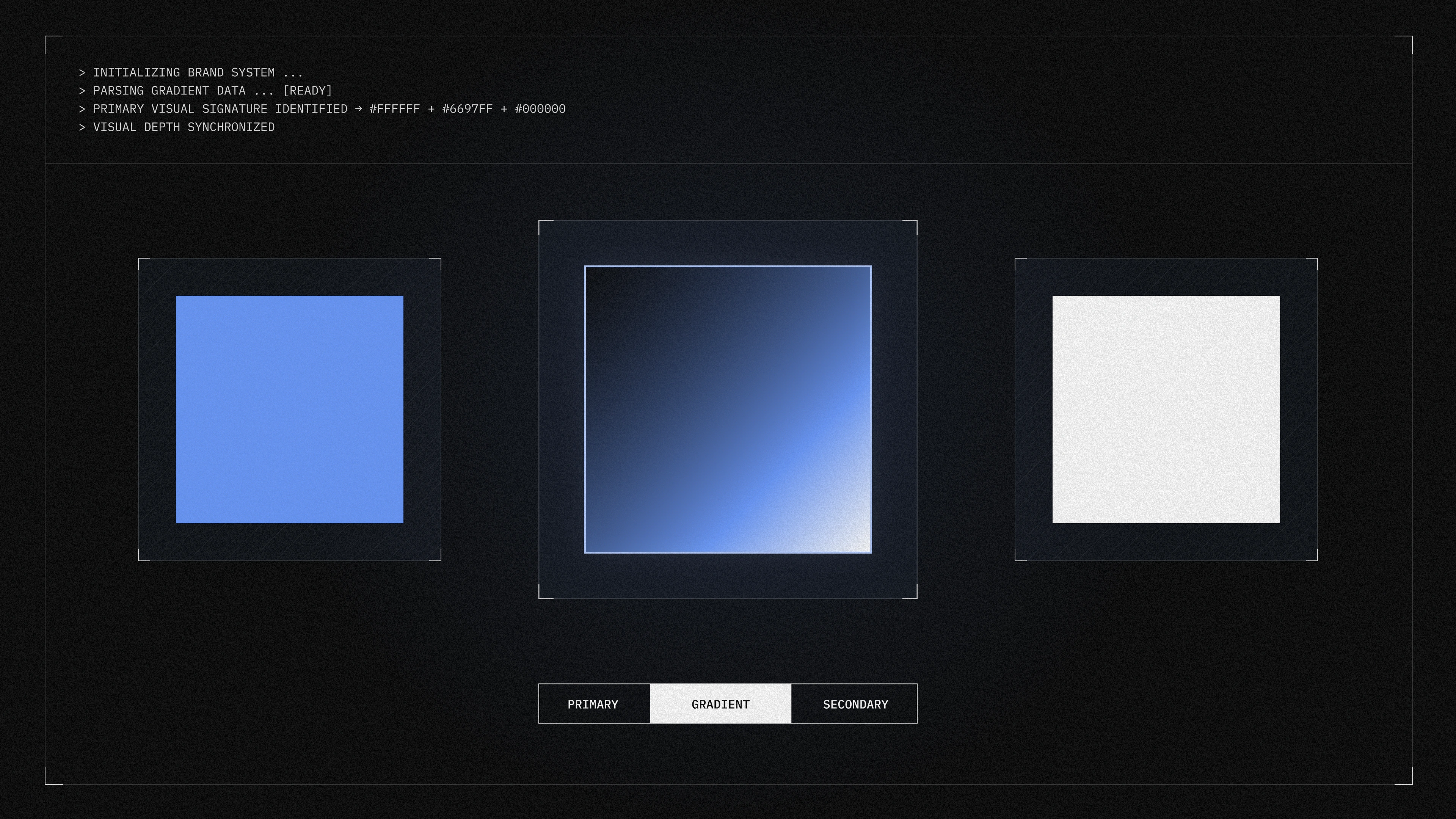
Task: Click the solid blue color swatch
Action: pos(289,409)
